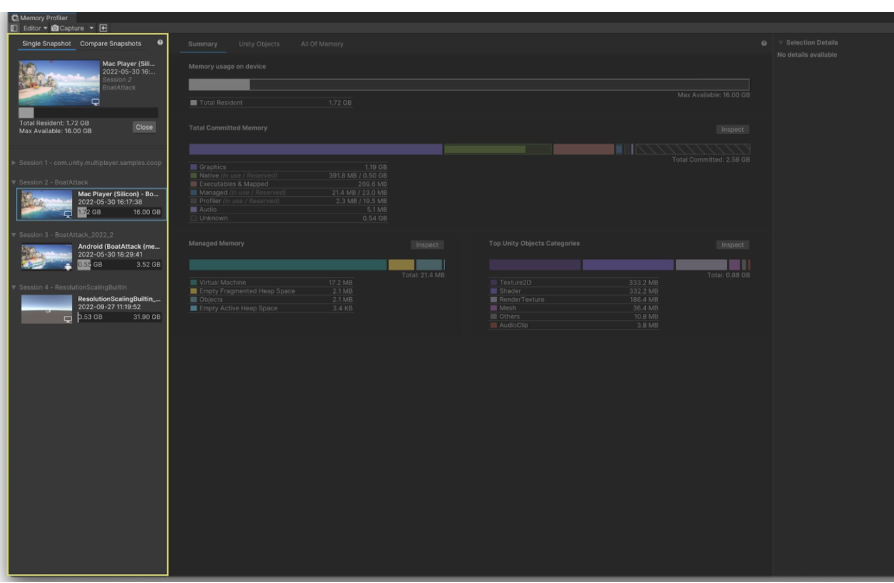This screenshot has width=894, height=583.
Task: Click the Memory usage on device bar
Action: point(469,85)
